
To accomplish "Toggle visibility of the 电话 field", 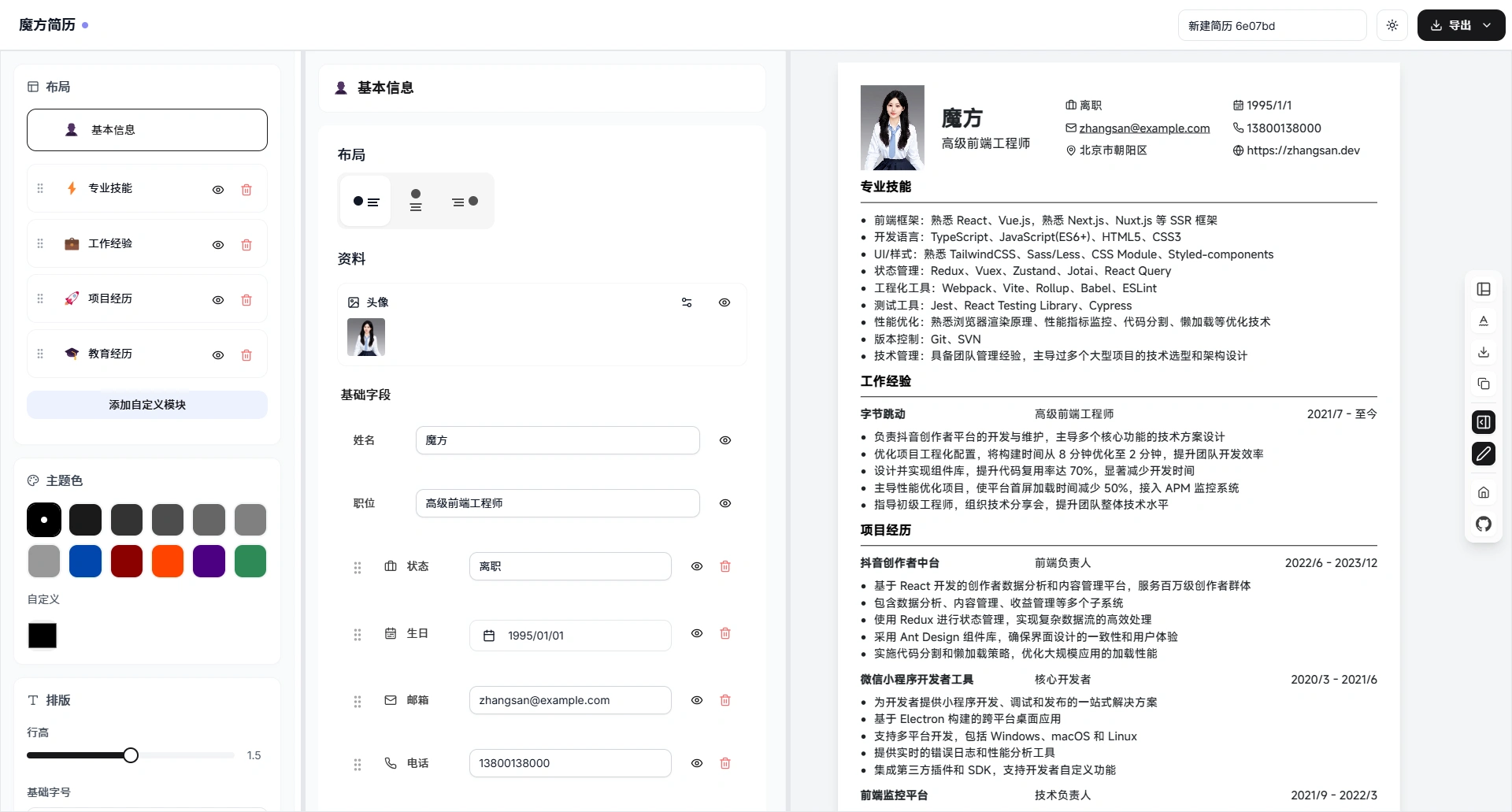I will (697, 763).
